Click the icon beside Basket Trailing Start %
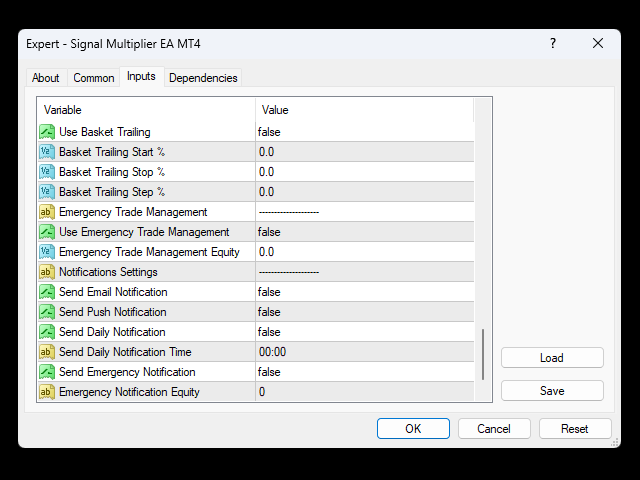Image resolution: width=640 pixels, height=480 pixels. pyautogui.click(x=47, y=152)
